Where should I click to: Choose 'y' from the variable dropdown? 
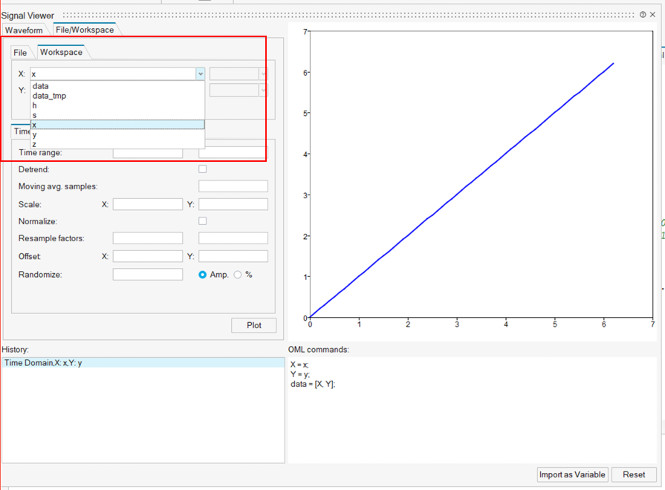(x=35, y=135)
